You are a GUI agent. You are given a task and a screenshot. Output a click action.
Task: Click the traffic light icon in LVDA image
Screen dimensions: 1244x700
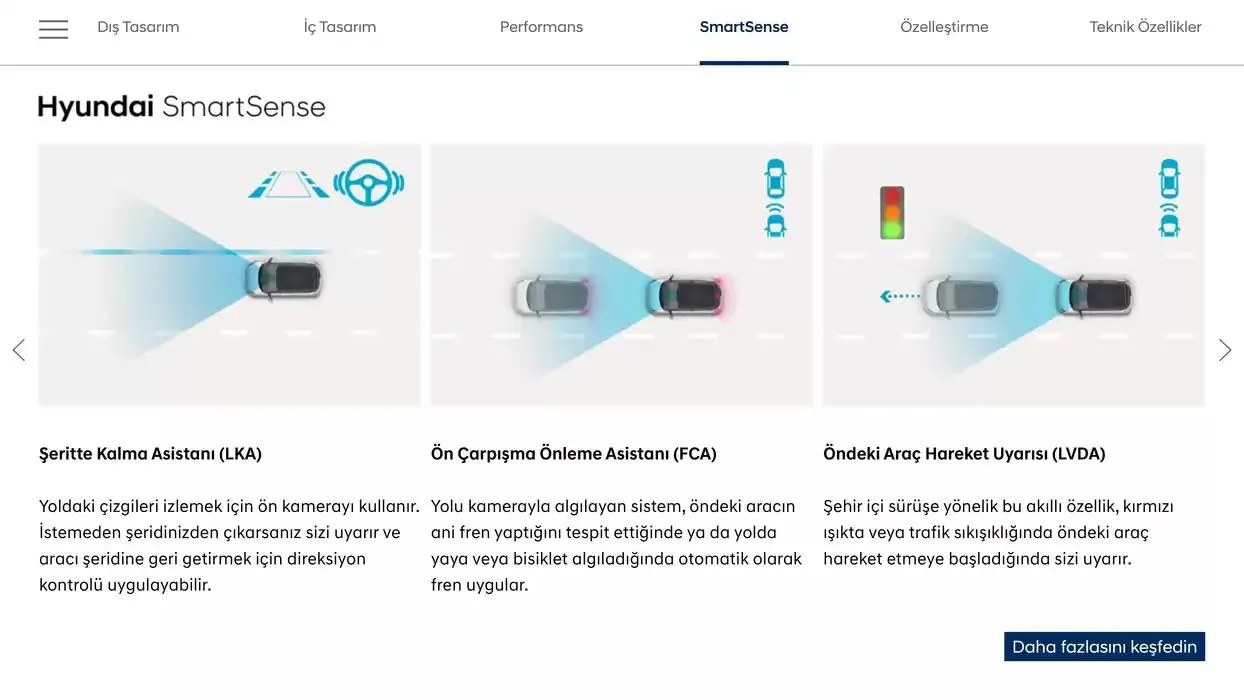(x=891, y=212)
